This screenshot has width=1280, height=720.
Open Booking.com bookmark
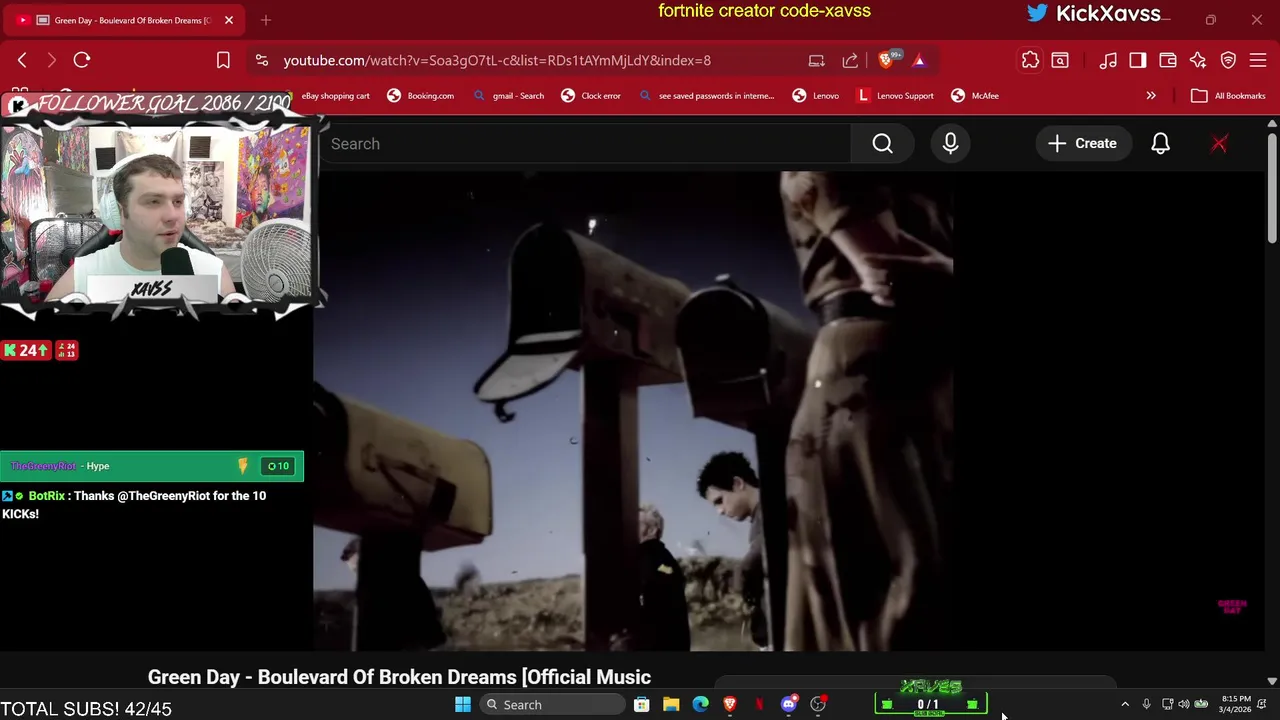point(420,96)
